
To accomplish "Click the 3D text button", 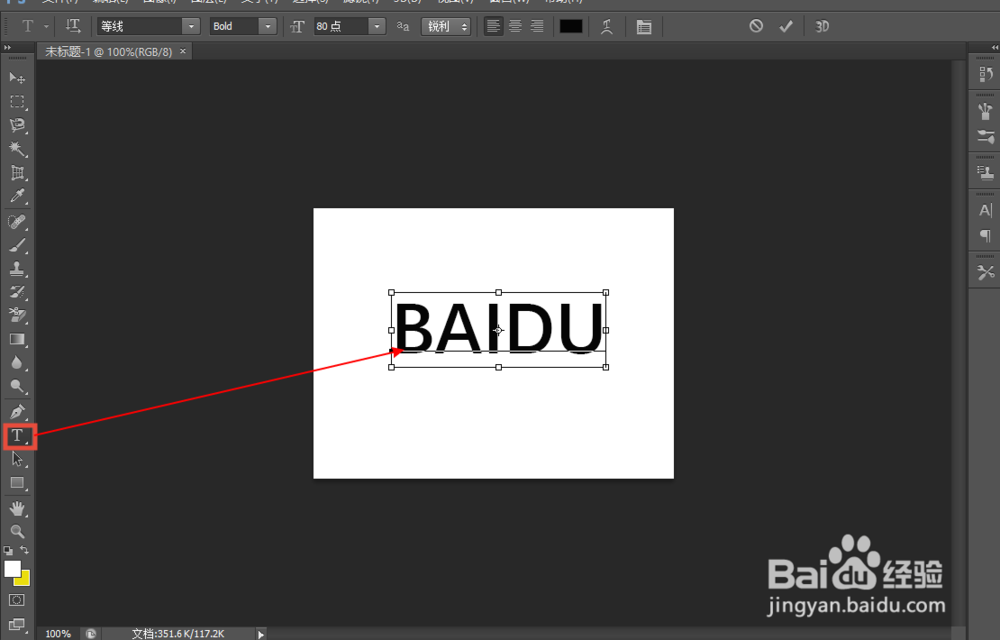I will click(x=822, y=26).
